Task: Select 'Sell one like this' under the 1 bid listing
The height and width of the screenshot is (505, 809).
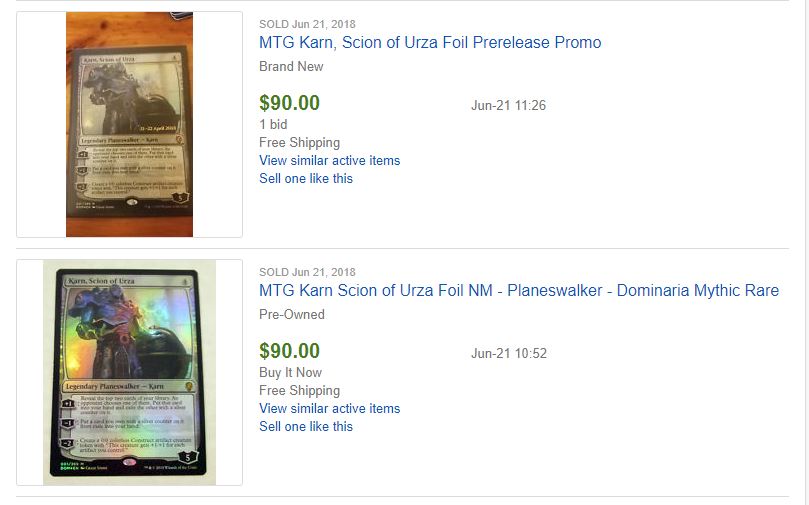Action: tap(306, 178)
